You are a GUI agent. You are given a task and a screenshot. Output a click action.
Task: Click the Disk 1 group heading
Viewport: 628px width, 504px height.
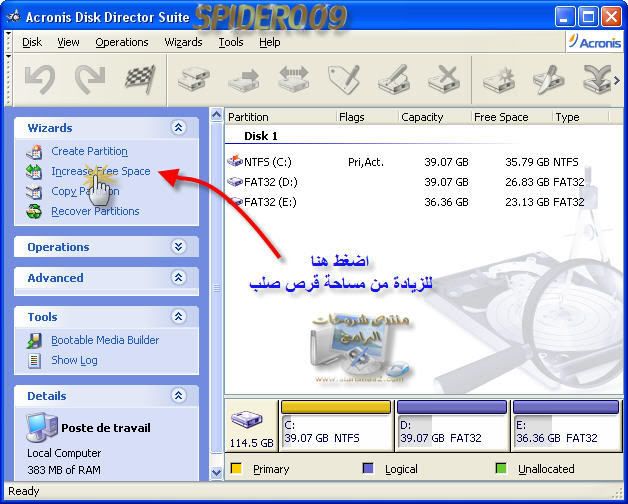coord(261,136)
